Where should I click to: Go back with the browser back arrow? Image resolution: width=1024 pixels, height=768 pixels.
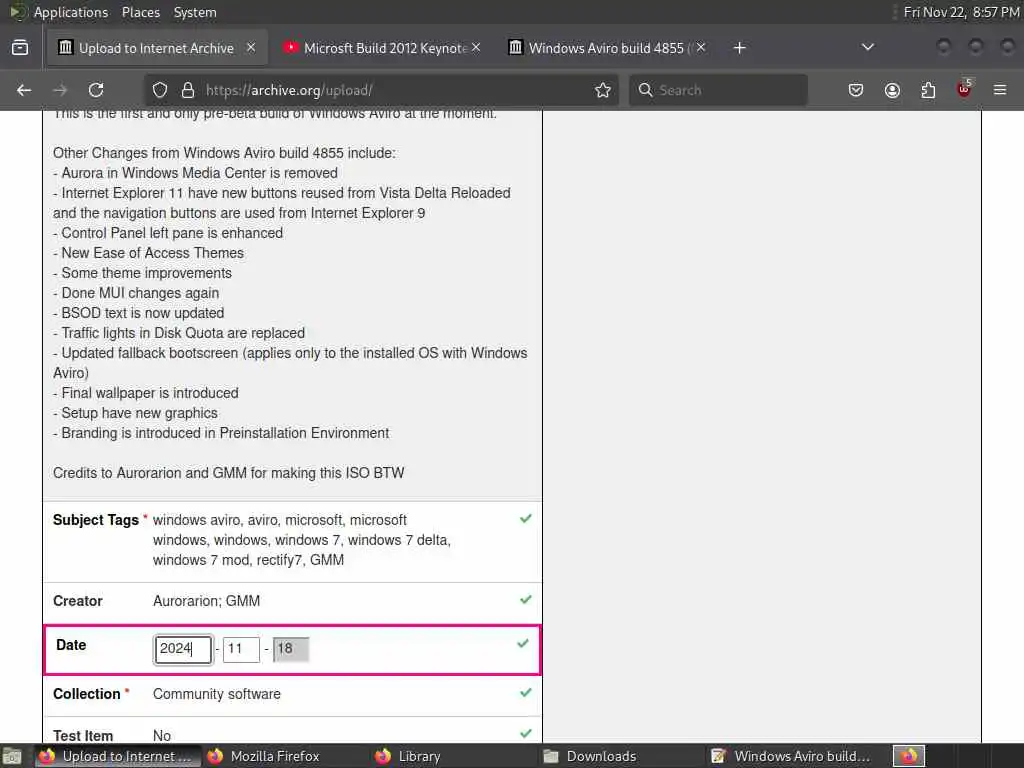[x=24, y=90]
